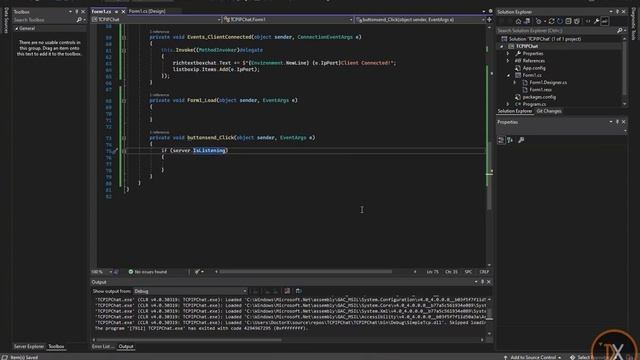Image resolution: width=640 pixels, height=360 pixels.
Task: Open Pending Changes Filter in Solution Explorer
Action: coord(539,21)
